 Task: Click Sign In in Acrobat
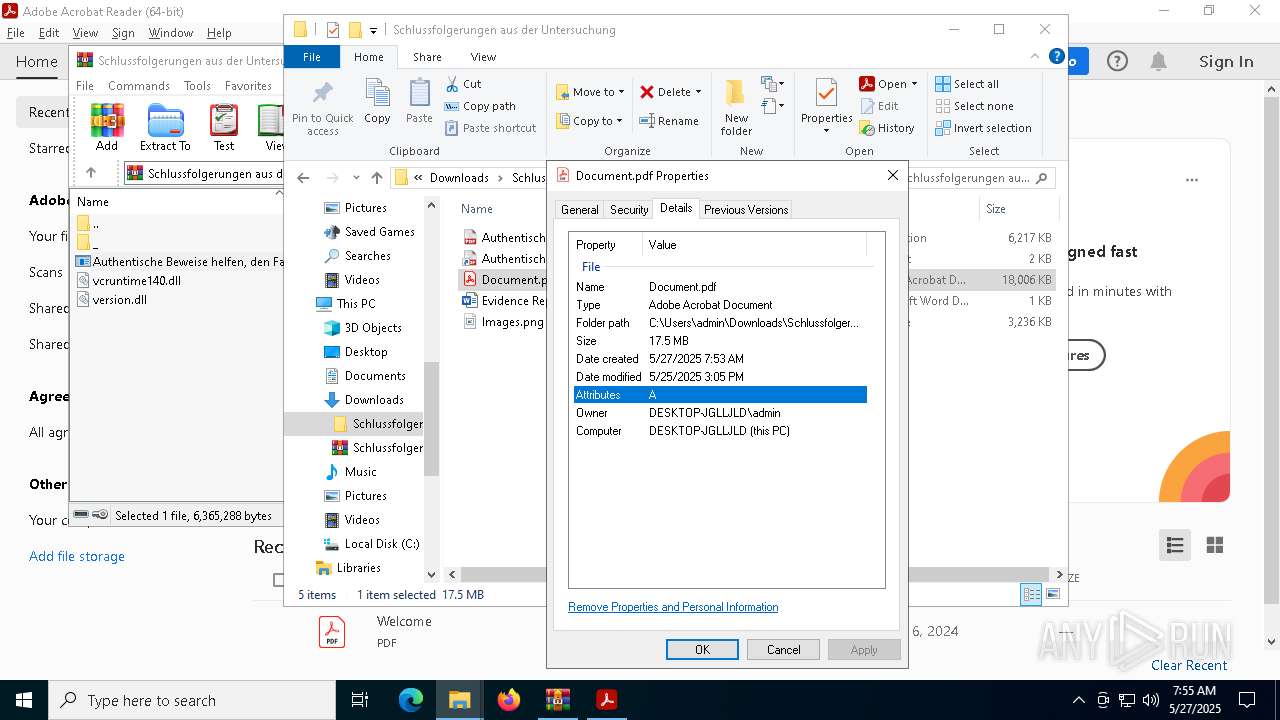coord(1226,62)
